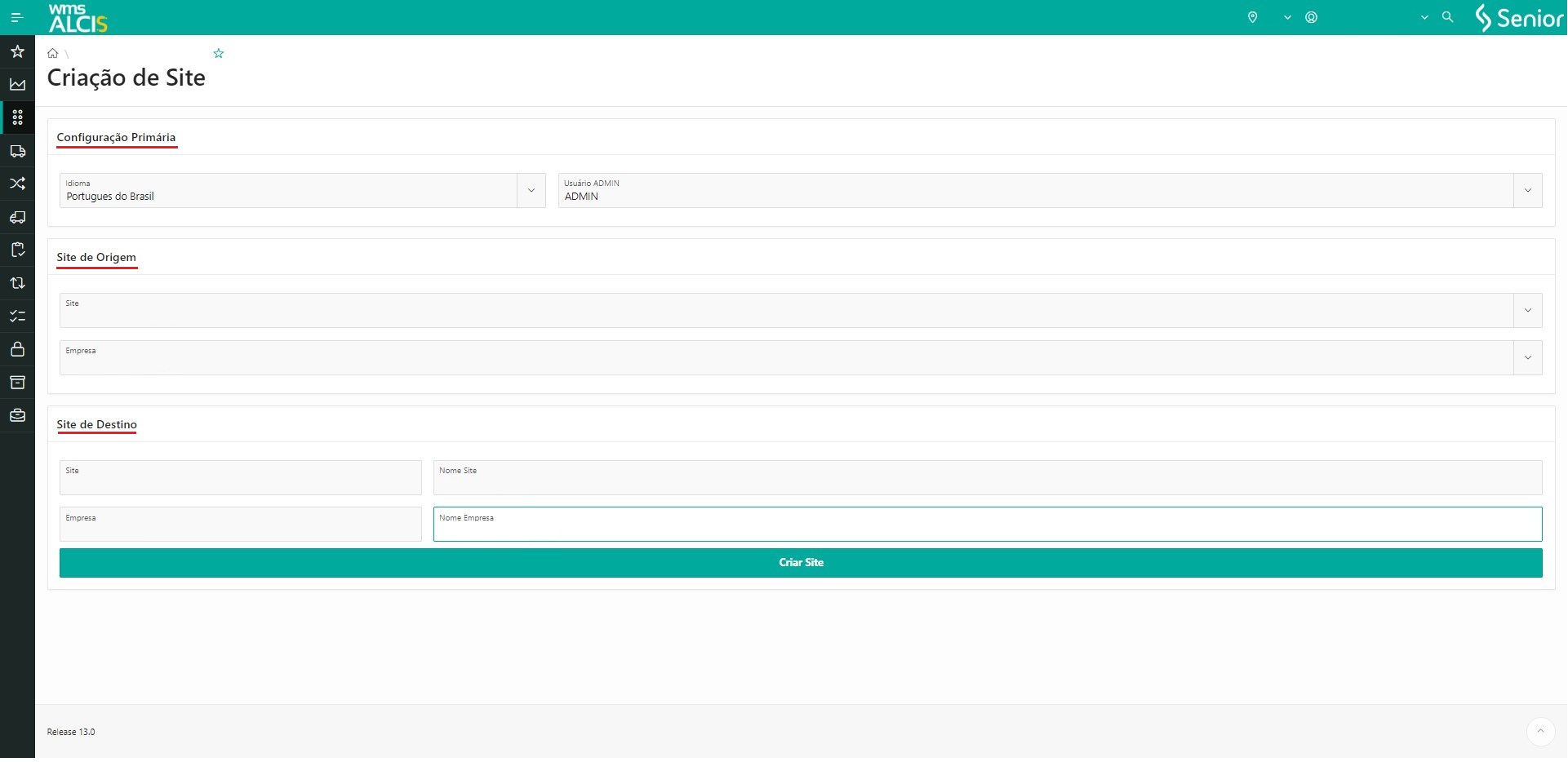Focus the destination Site input field
Screen dimensions: 1568x762
point(241,478)
